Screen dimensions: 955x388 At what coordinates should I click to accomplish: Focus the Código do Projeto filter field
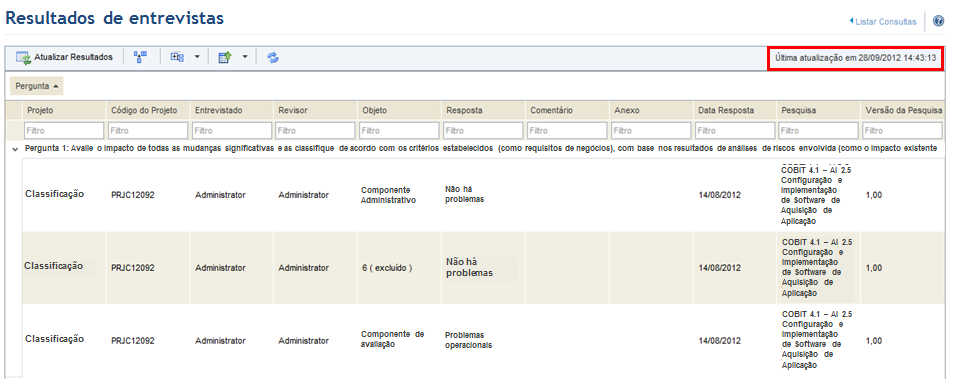tap(148, 130)
